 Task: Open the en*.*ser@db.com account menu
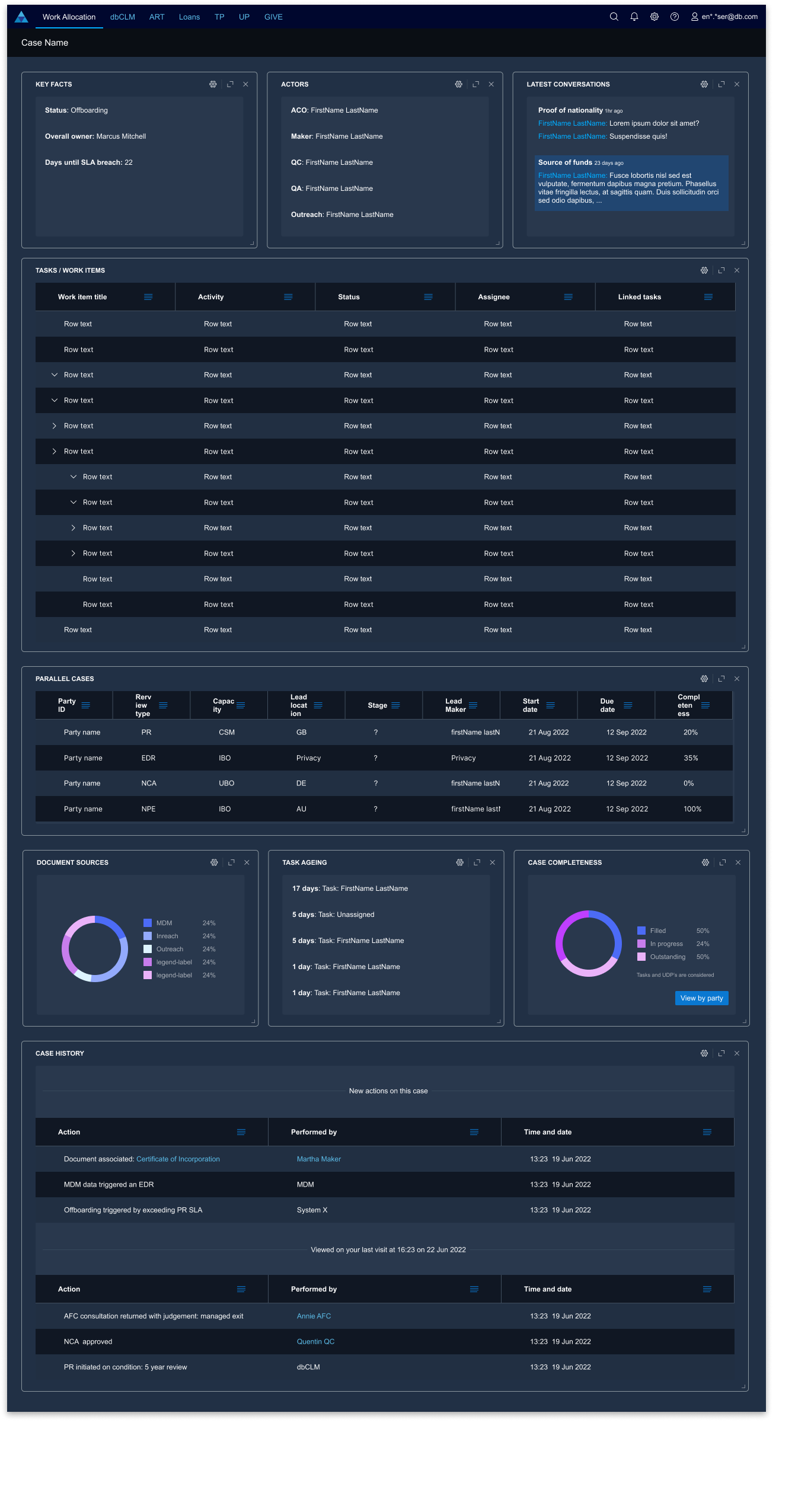point(724,17)
